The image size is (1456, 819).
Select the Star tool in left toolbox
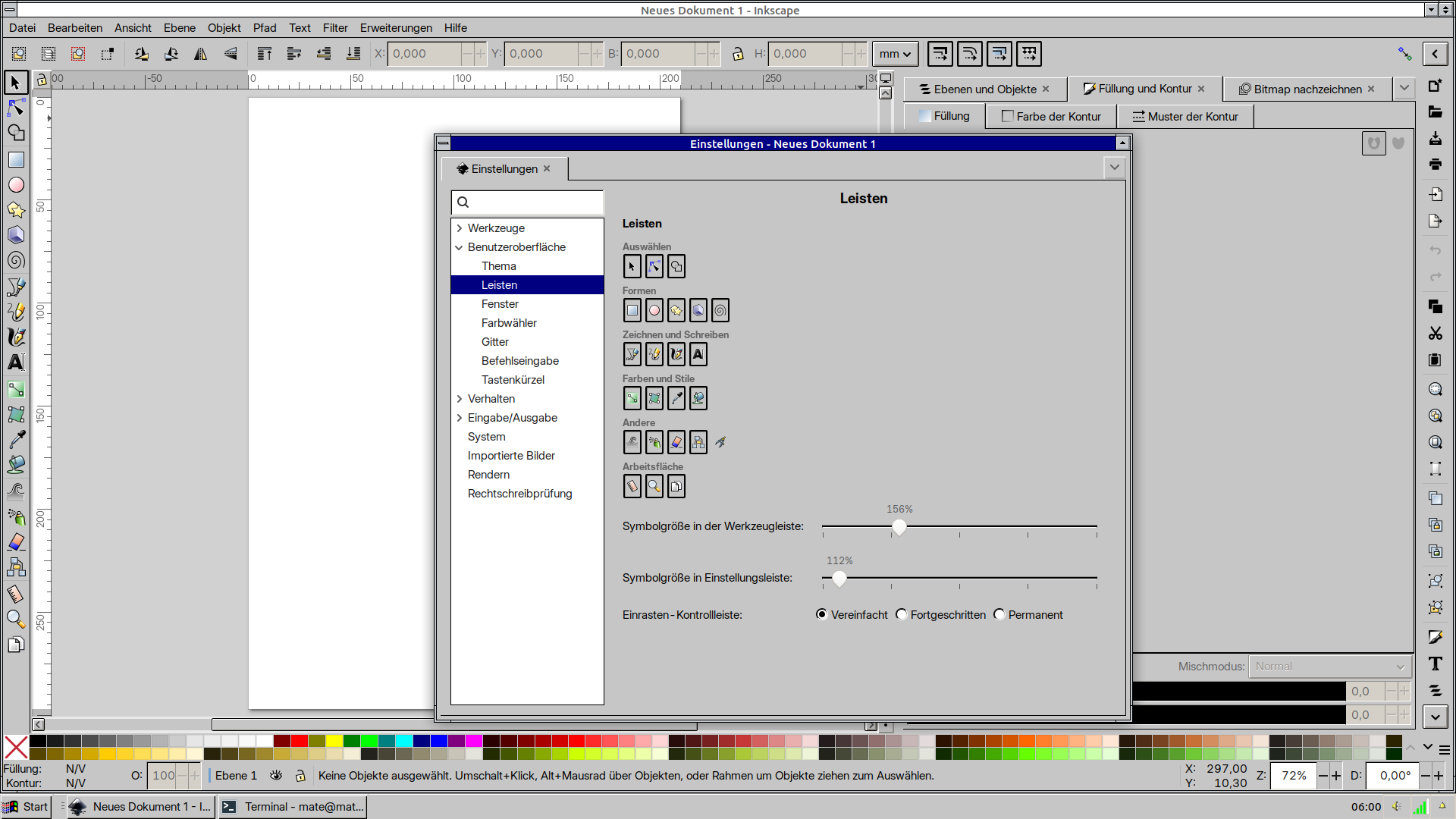coord(15,210)
